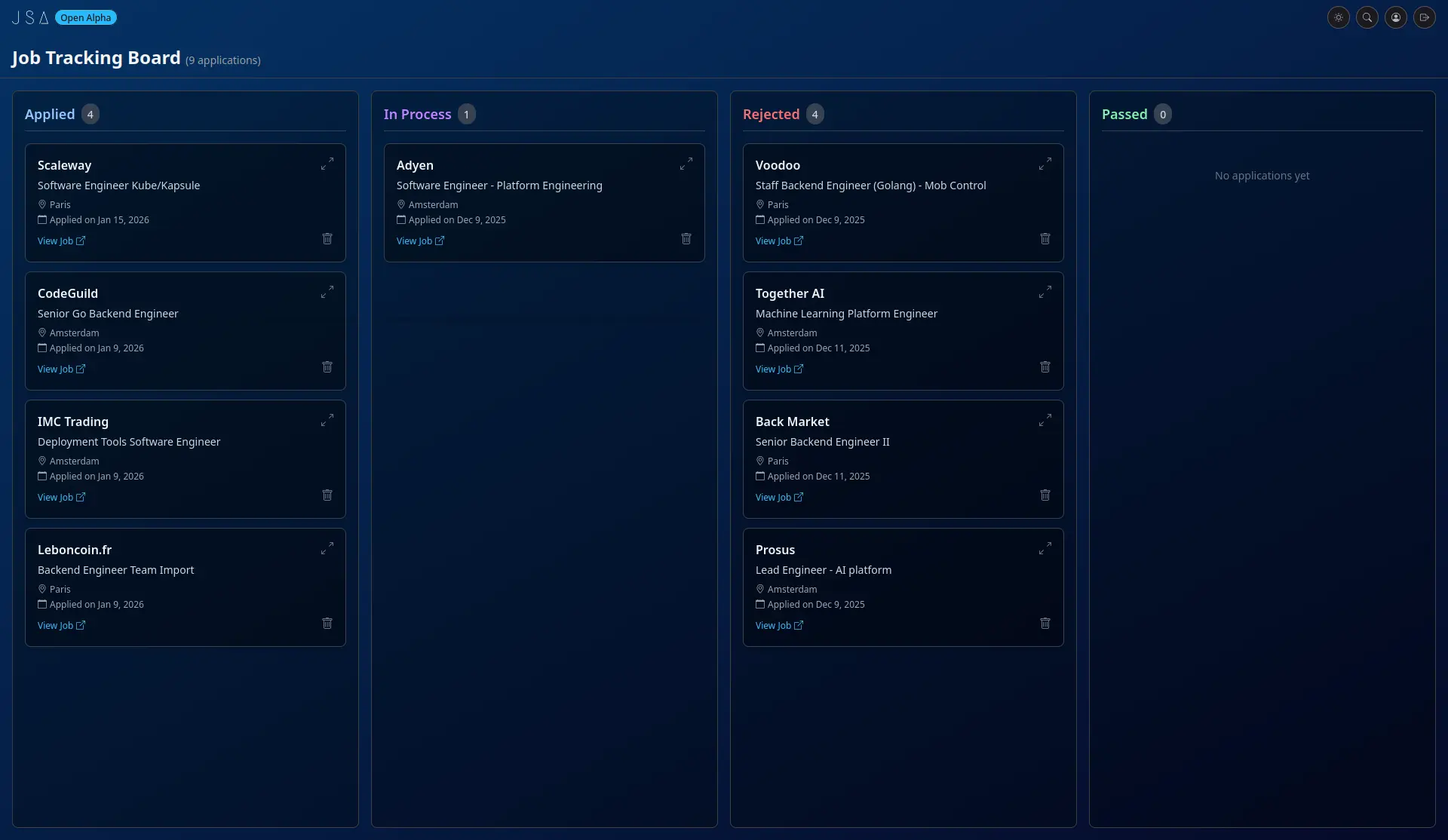
Task: Click 'Senior Go Backend Engineer' title
Action: click(108, 314)
